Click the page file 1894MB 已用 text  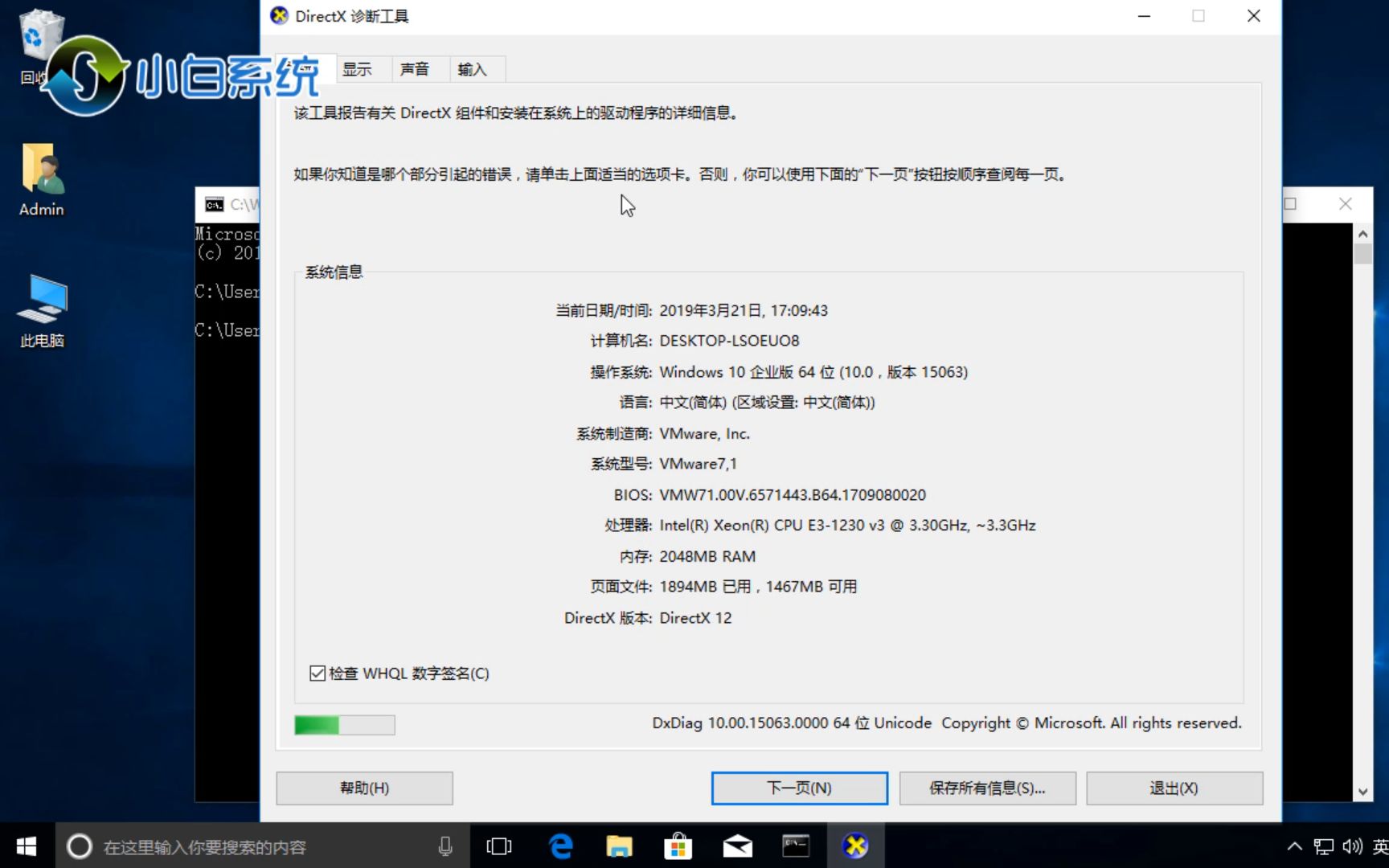click(758, 587)
